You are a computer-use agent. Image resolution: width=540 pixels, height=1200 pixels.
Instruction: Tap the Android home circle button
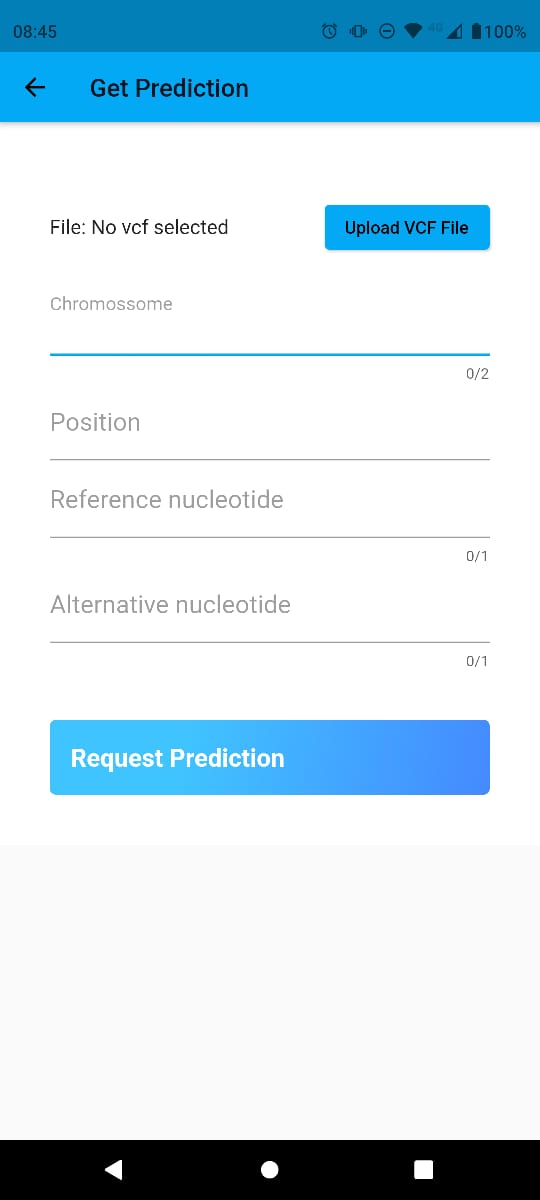[x=269, y=1169]
